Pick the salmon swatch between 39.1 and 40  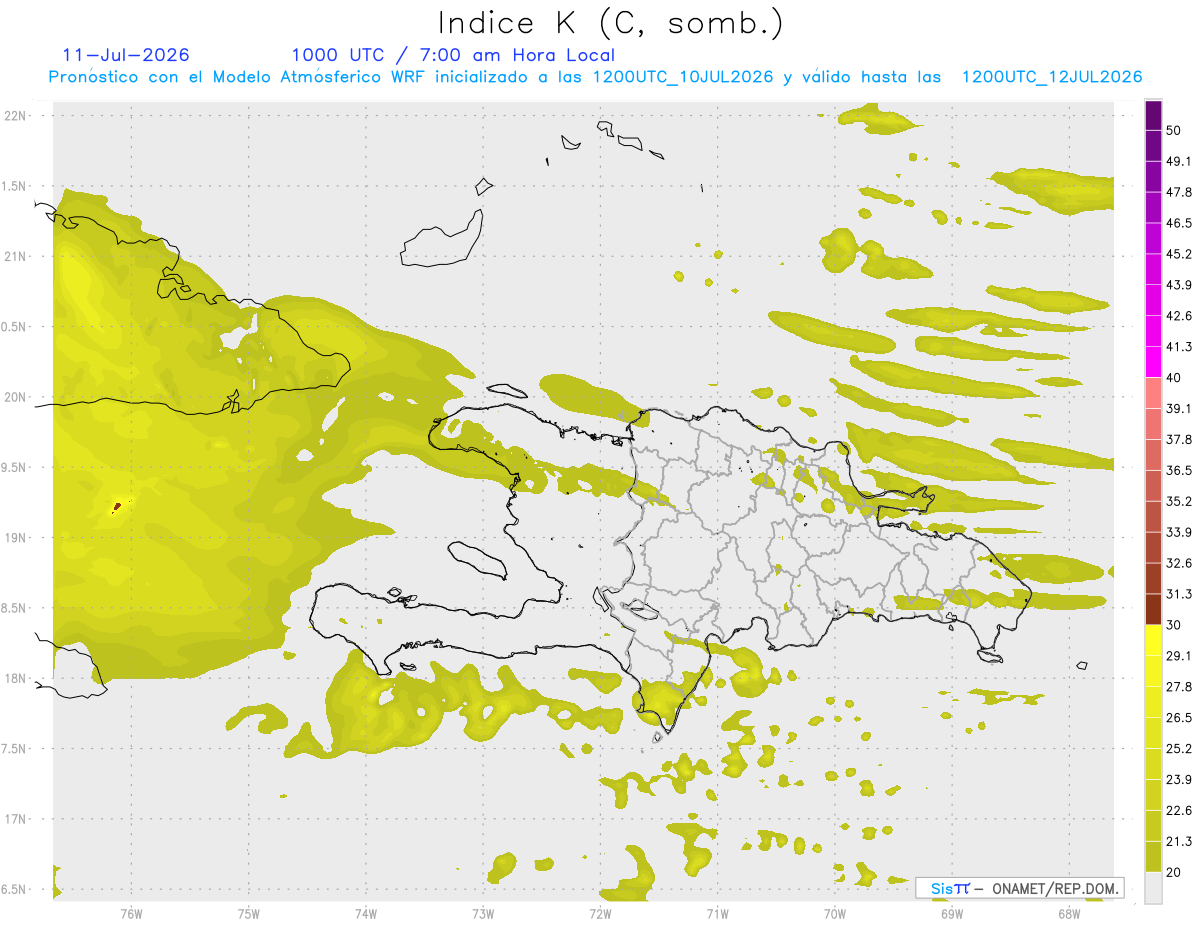pyautogui.click(x=1153, y=392)
